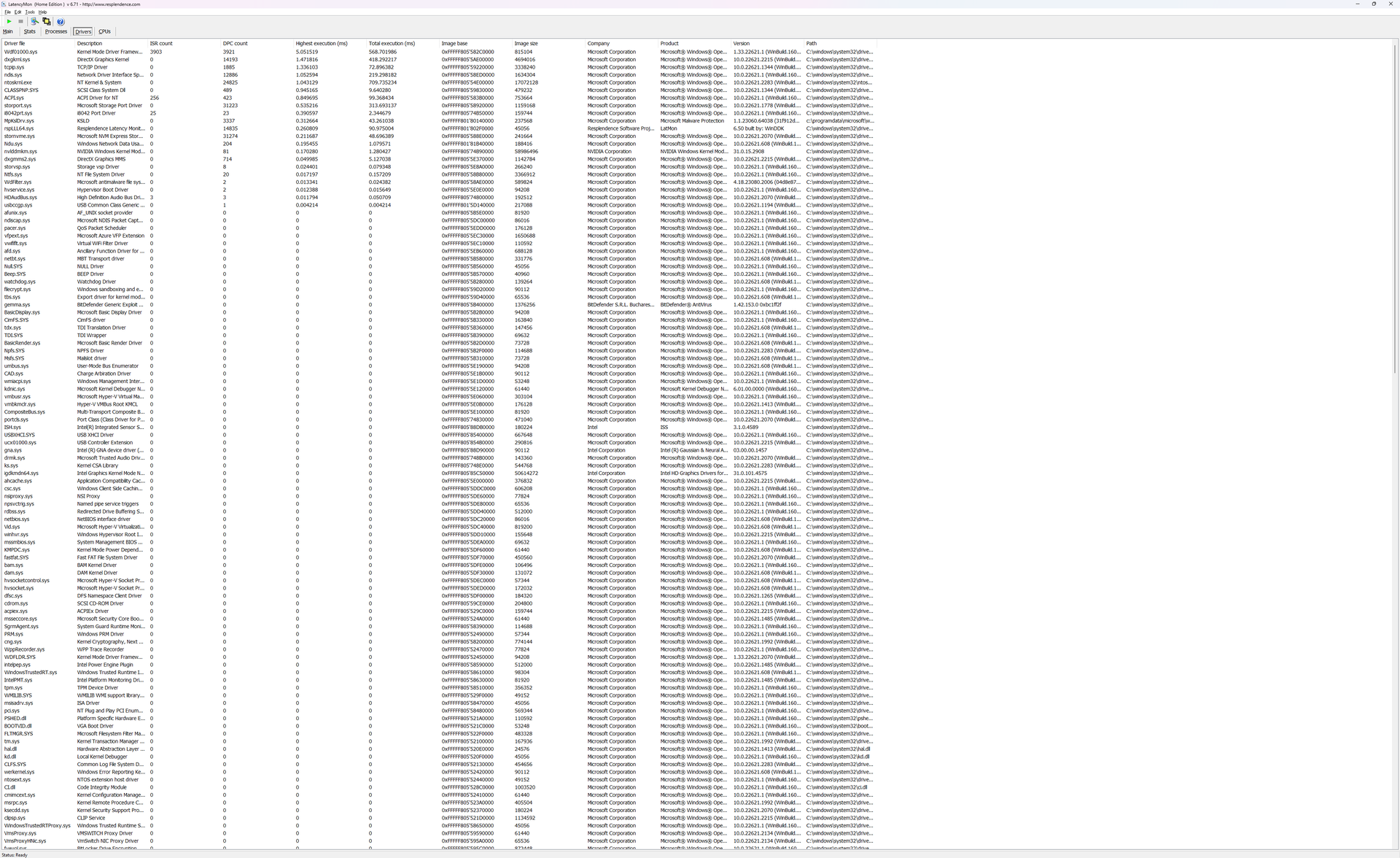Screen dimensions: 1400x858
Task: Sort by the Company column header
Action: tap(599, 44)
